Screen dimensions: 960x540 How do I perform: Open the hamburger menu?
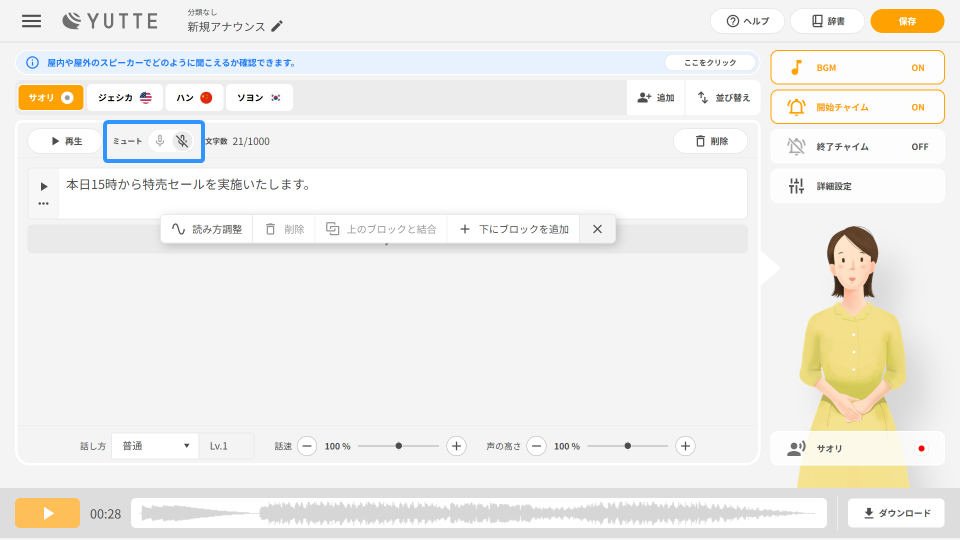[x=32, y=21]
